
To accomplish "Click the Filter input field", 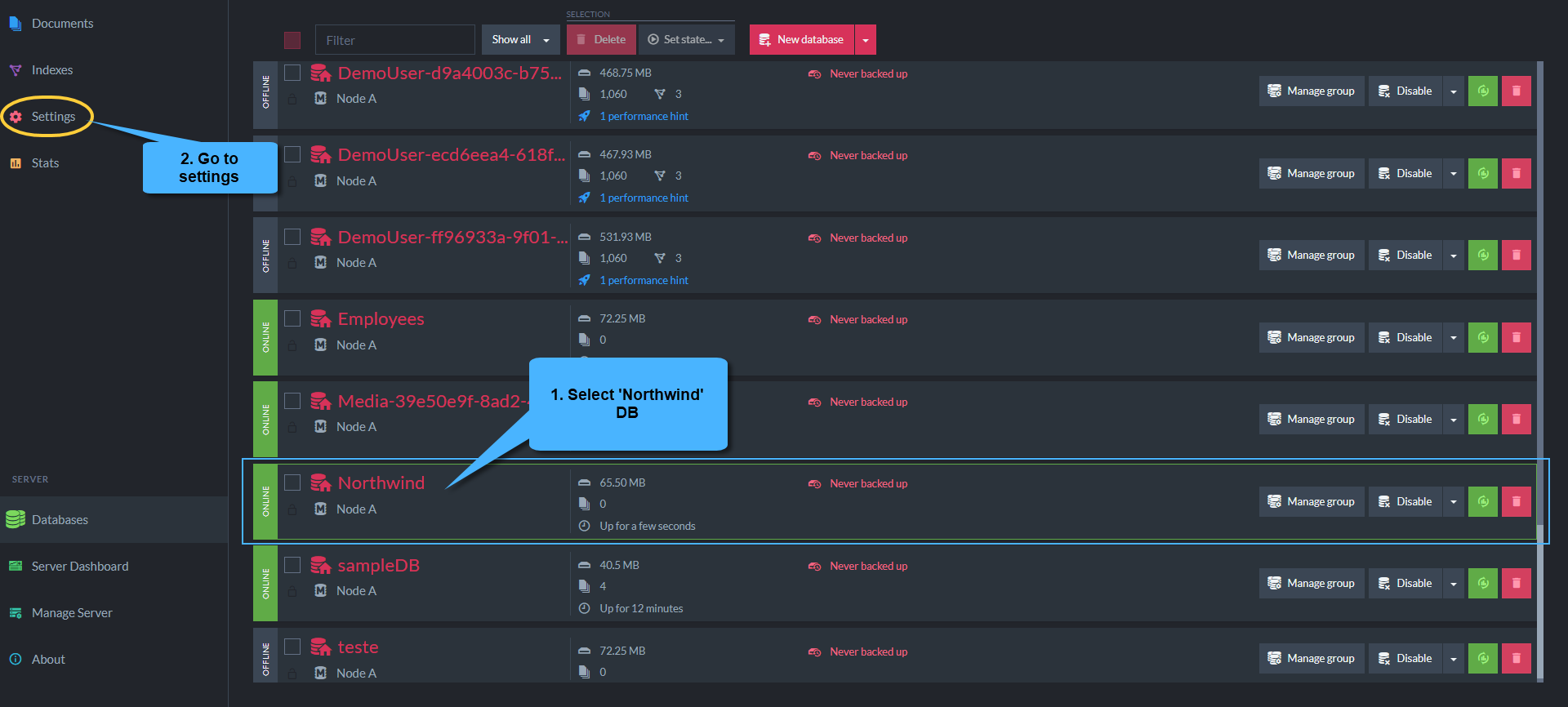I will pos(395,40).
